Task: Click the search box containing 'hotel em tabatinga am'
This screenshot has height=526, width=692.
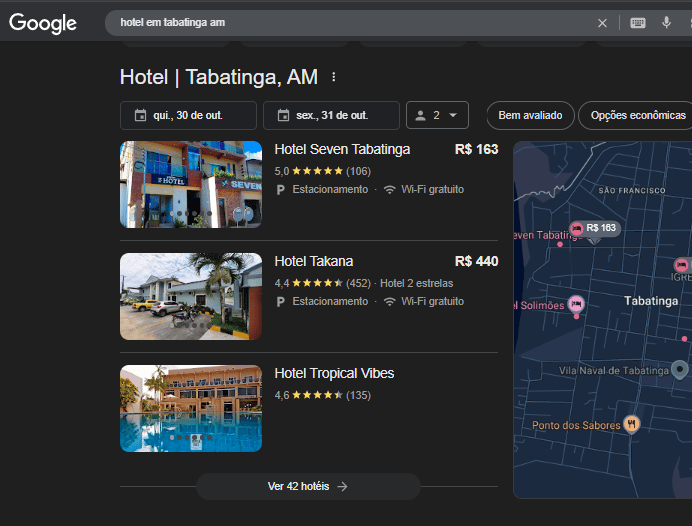Action: click(x=353, y=23)
